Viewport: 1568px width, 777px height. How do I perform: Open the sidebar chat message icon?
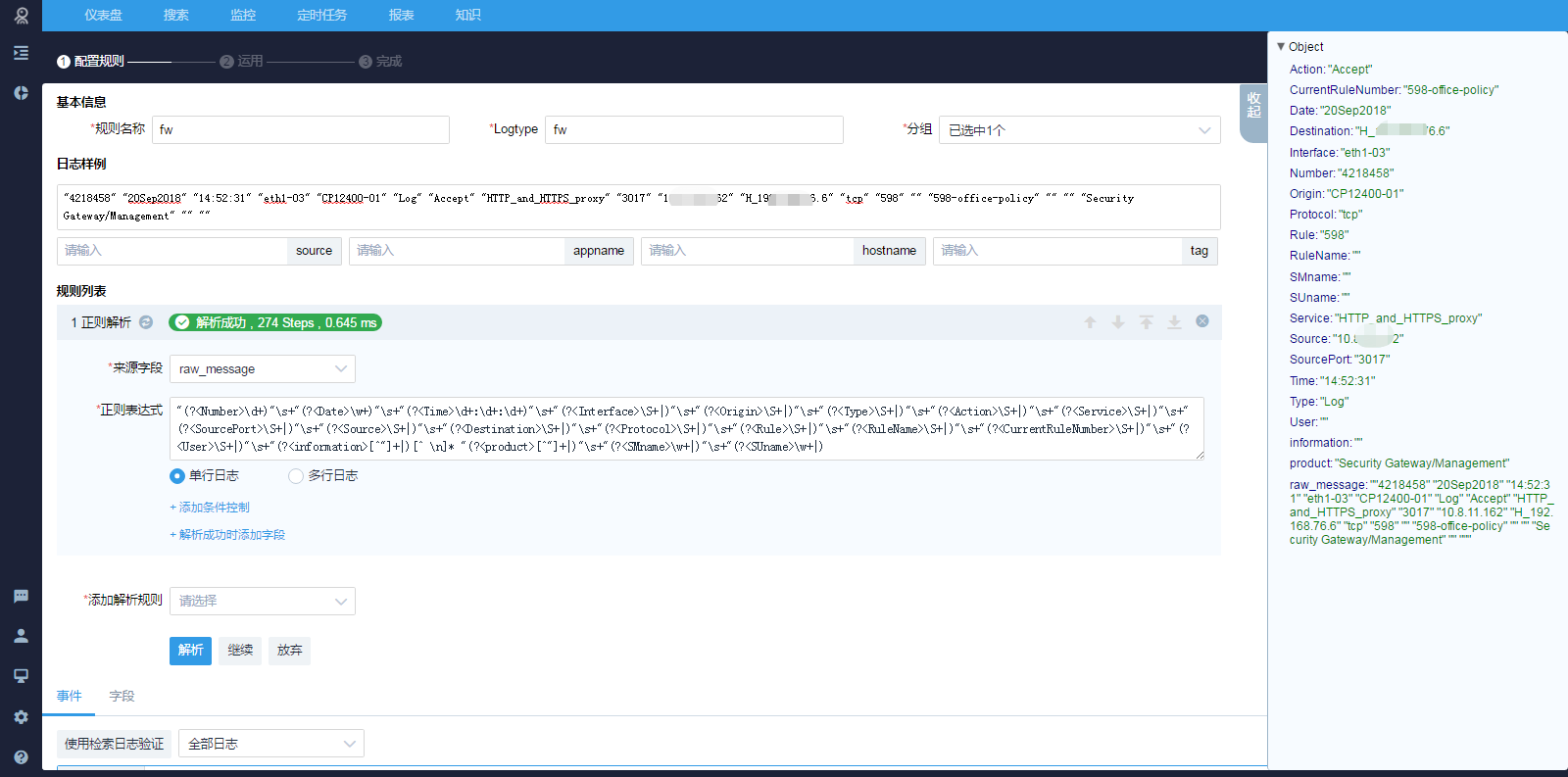(21, 596)
